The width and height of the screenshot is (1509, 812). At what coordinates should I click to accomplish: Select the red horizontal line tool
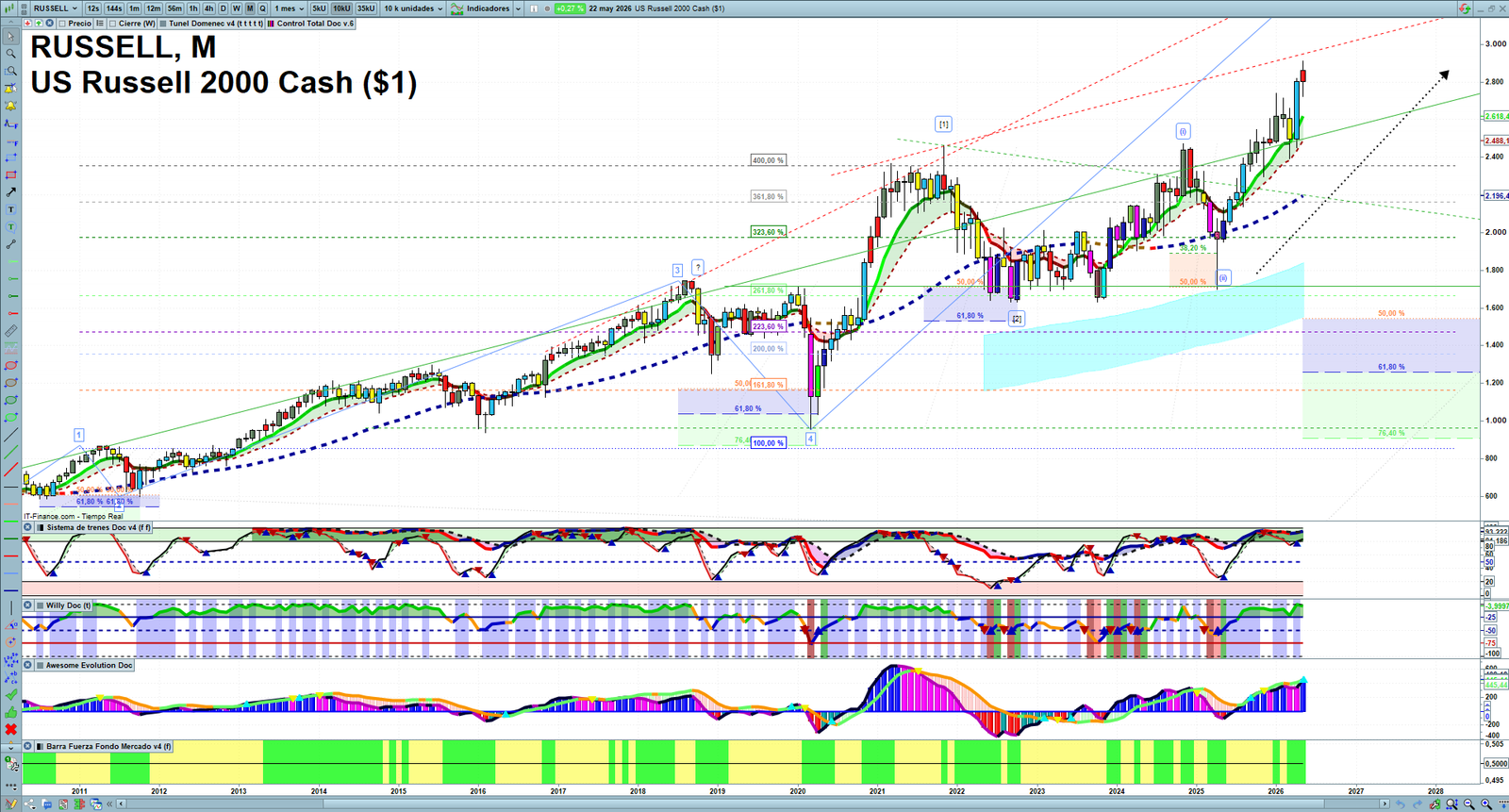click(x=11, y=313)
